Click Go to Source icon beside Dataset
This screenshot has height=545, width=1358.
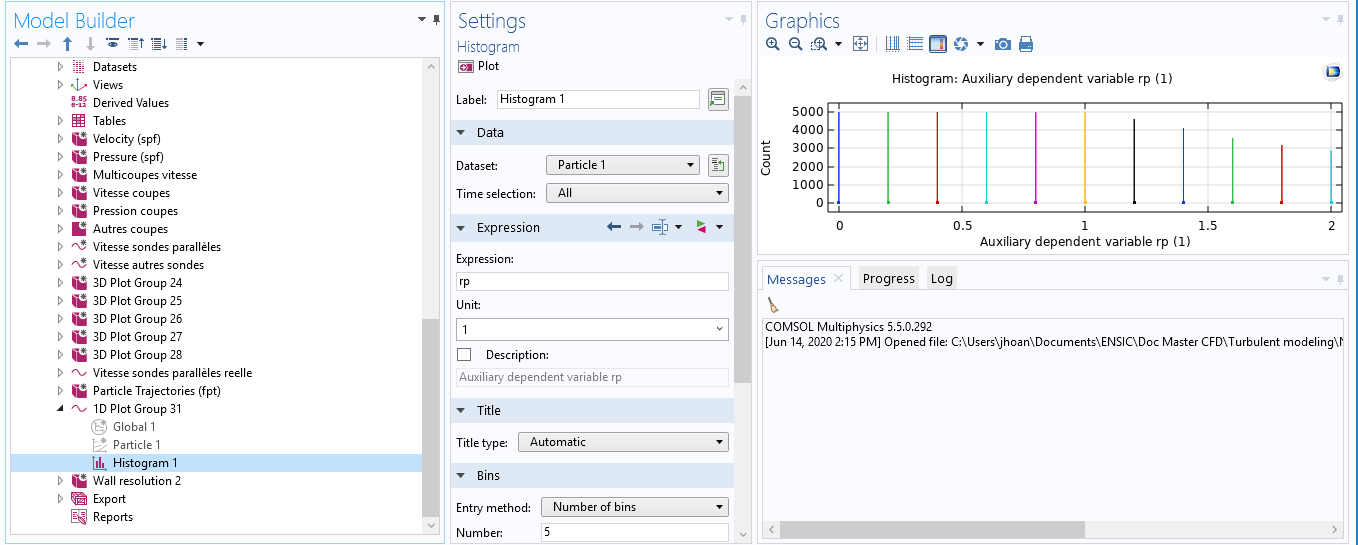click(718, 165)
